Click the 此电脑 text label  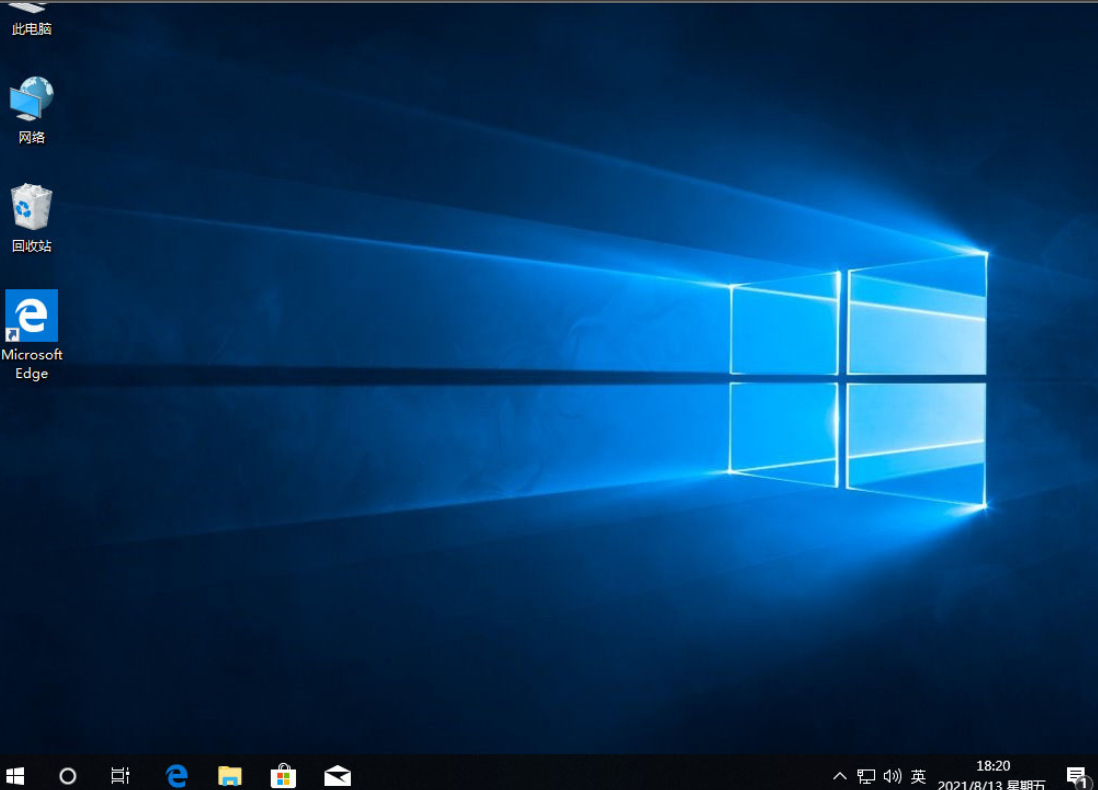[31, 30]
